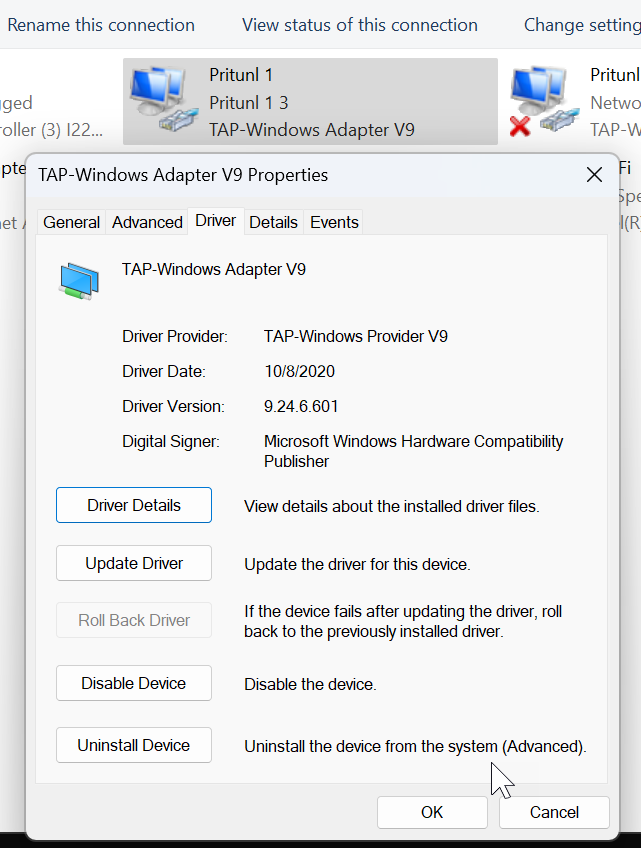The height and width of the screenshot is (848, 641).
Task: Open the Events tab
Action: pyautogui.click(x=334, y=222)
